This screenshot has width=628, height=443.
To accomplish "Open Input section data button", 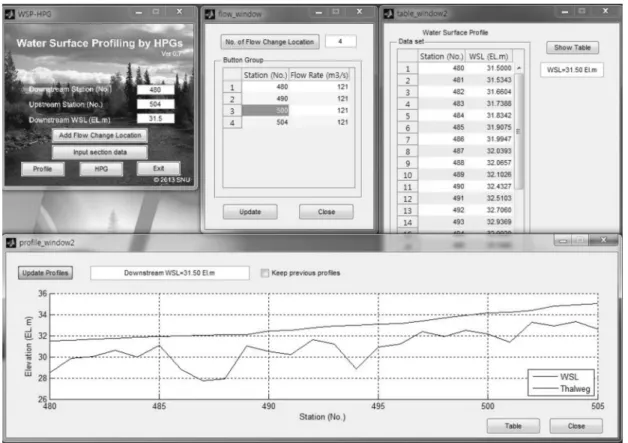I will [x=100, y=152].
